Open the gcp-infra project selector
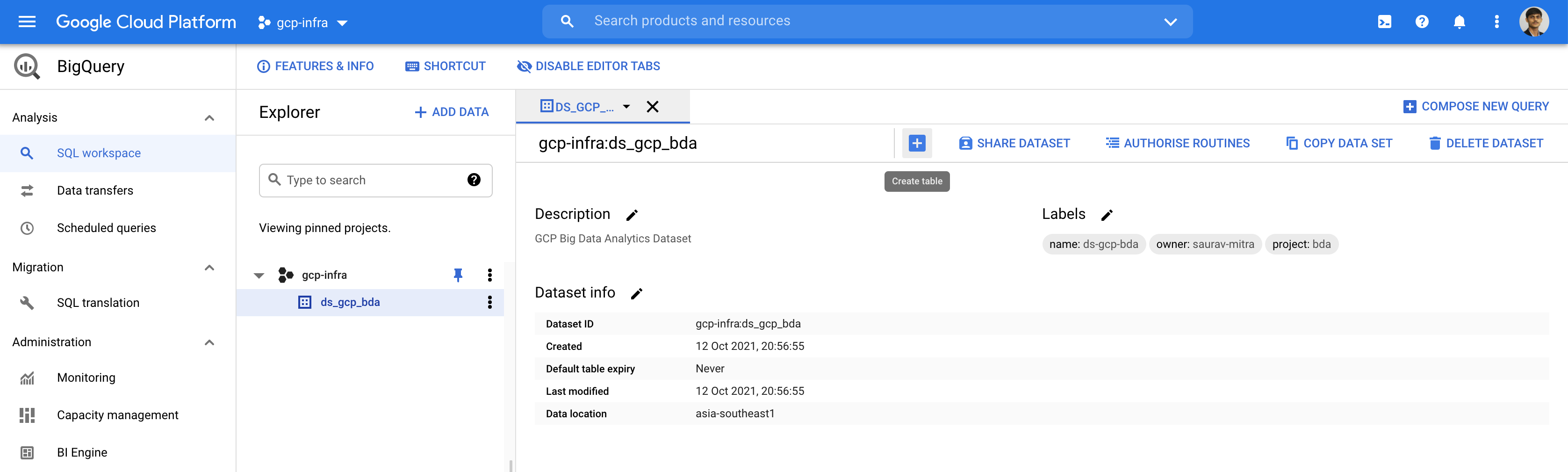The width and height of the screenshot is (1568, 472). 302,22
